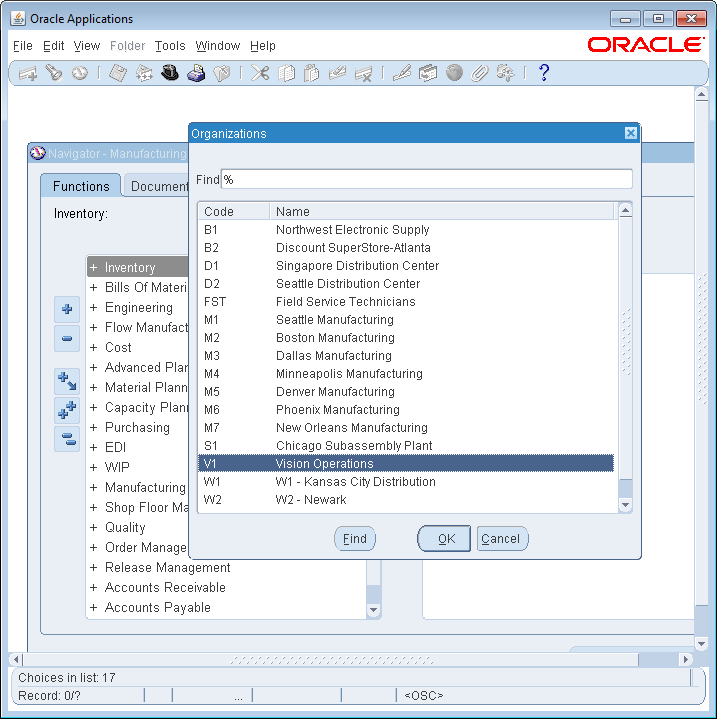The width and height of the screenshot is (717, 719).
Task: Click the Delete Record toolbar icon
Action: [364, 73]
